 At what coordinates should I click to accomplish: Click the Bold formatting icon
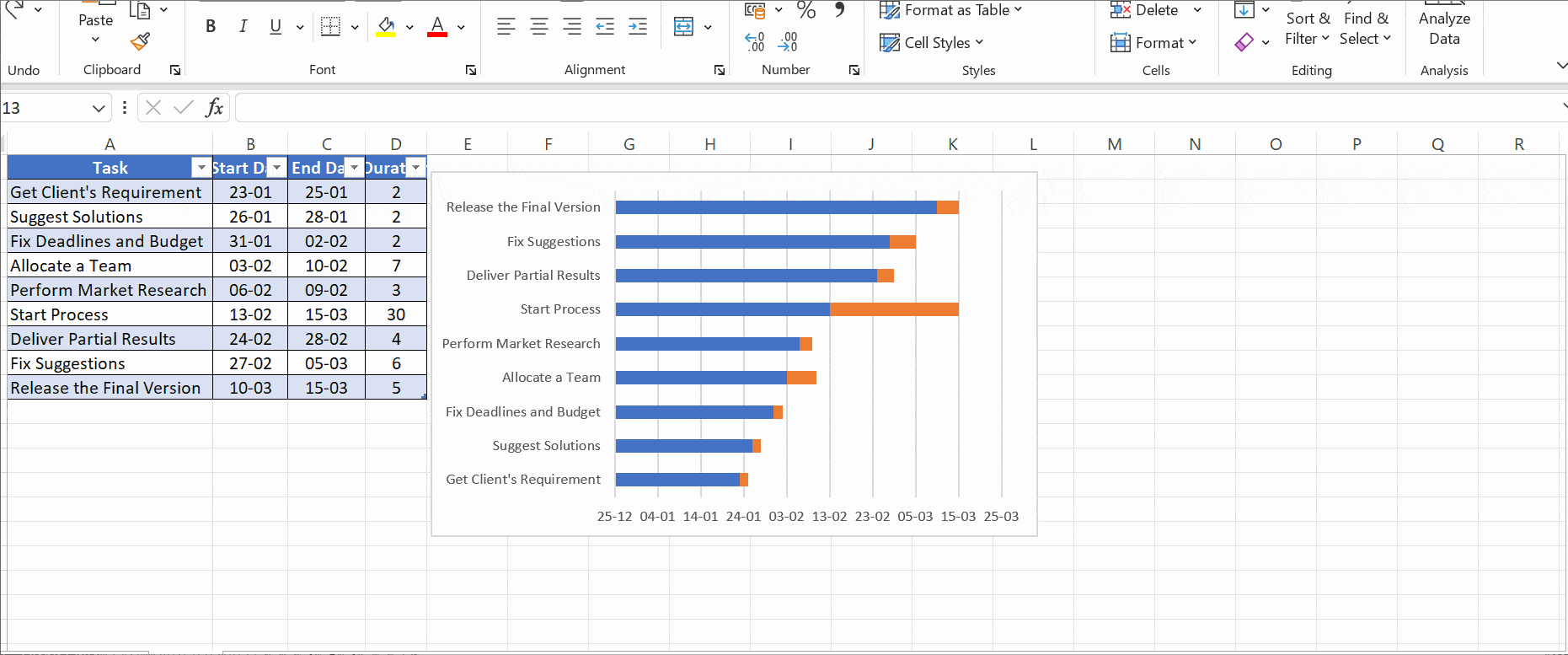coord(211,26)
